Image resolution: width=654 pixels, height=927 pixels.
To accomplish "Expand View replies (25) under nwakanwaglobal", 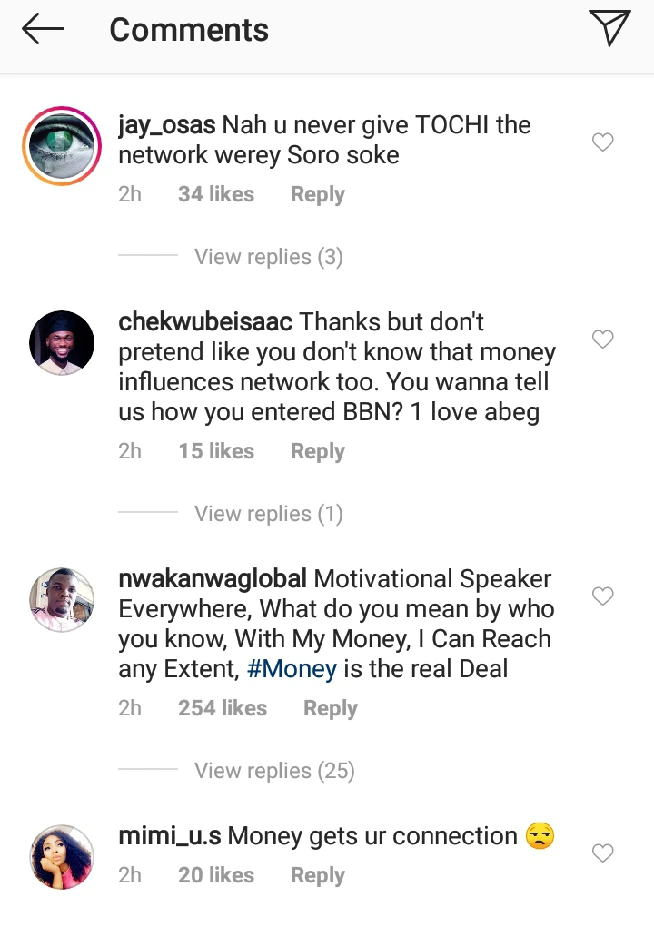I will click(x=274, y=771).
